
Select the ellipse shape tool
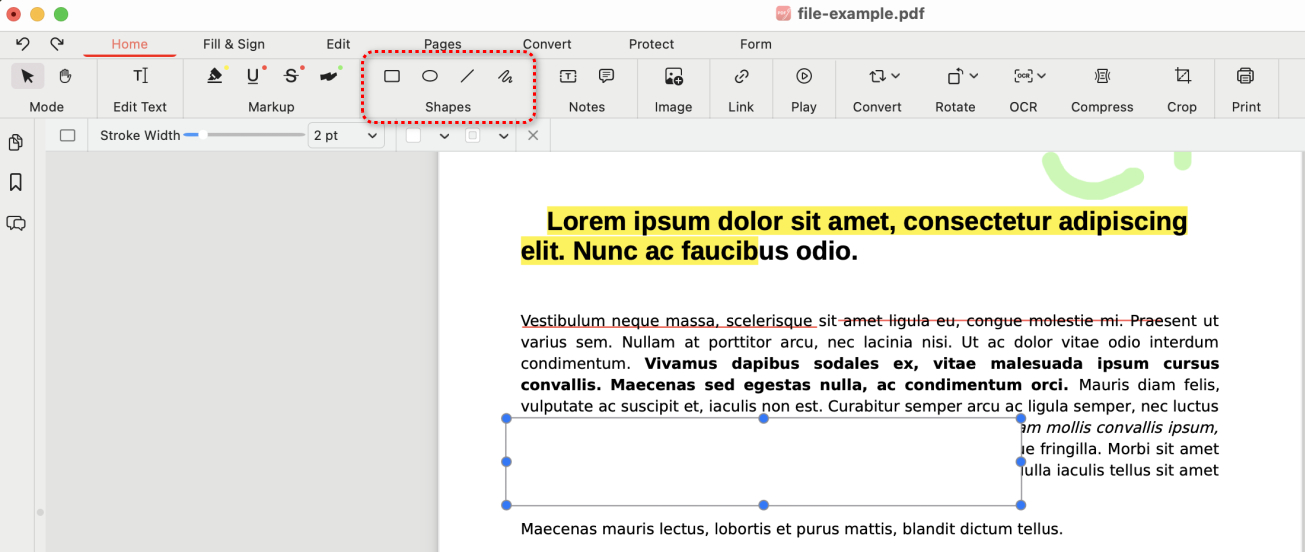[x=430, y=76]
